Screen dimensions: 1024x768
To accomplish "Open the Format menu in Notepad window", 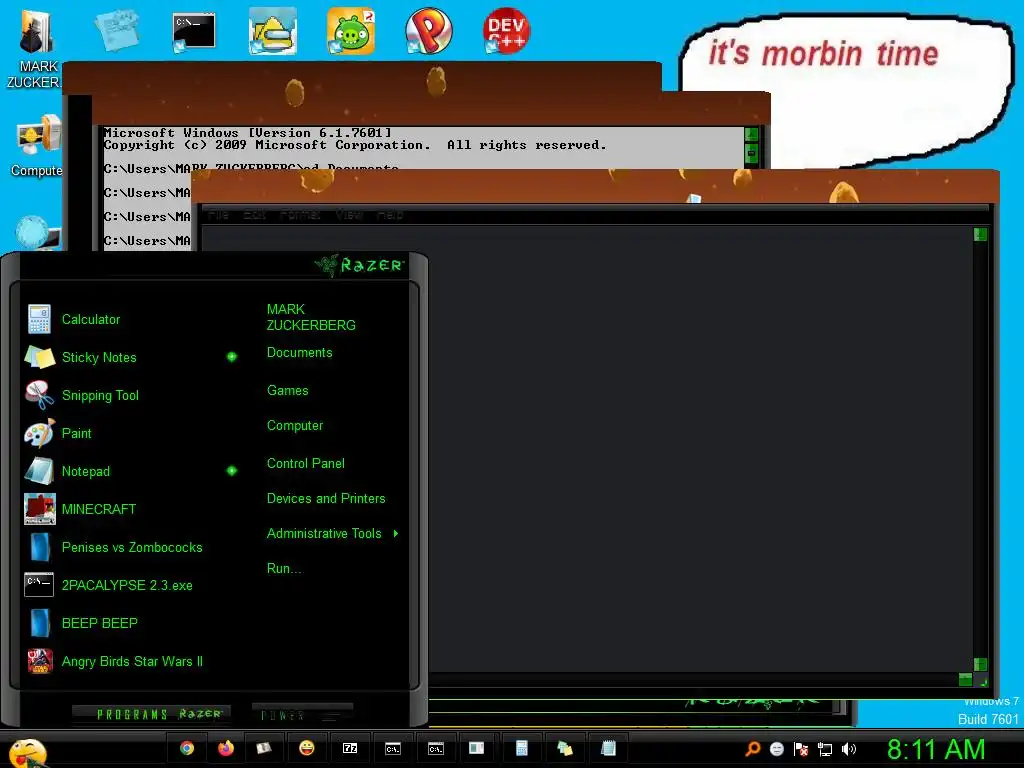I will 300,214.
